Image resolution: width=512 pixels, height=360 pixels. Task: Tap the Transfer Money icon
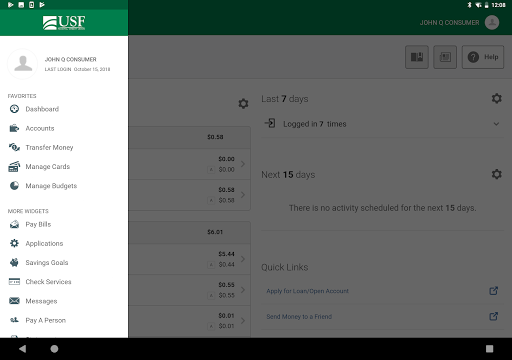[x=14, y=147]
